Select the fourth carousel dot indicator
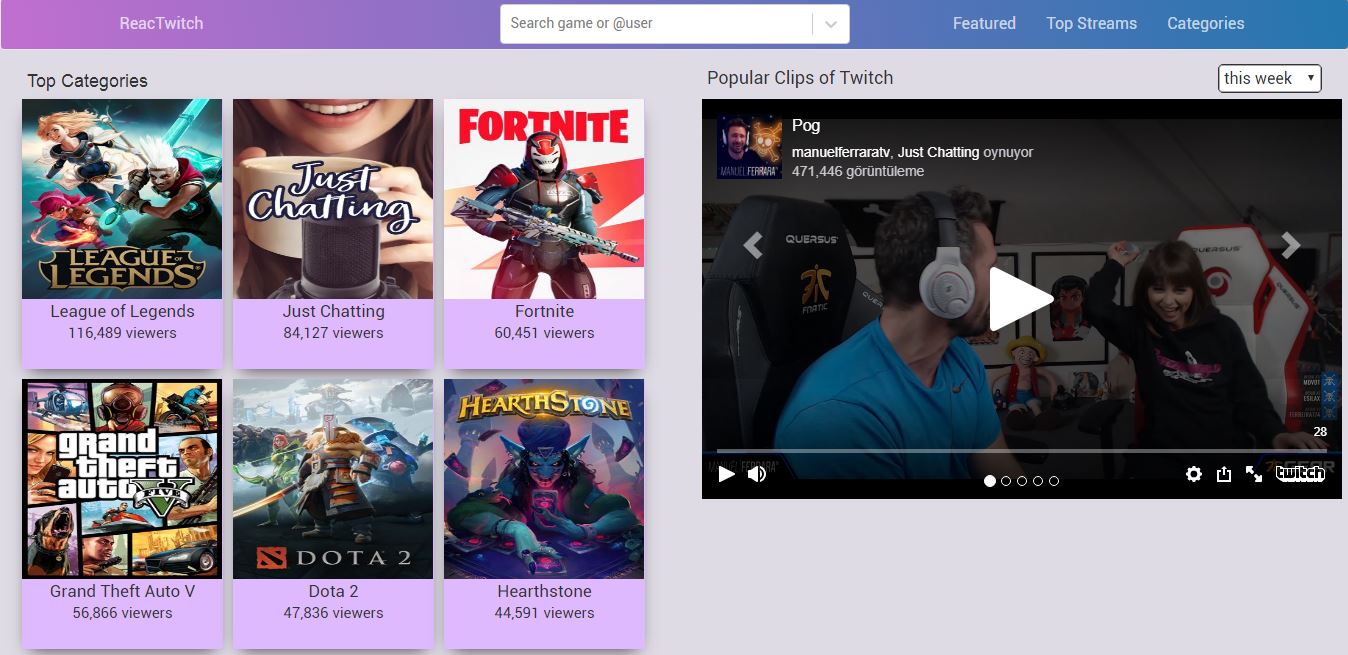The width and height of the screenshot is (1348, 655). click(x=1038, y=481)
